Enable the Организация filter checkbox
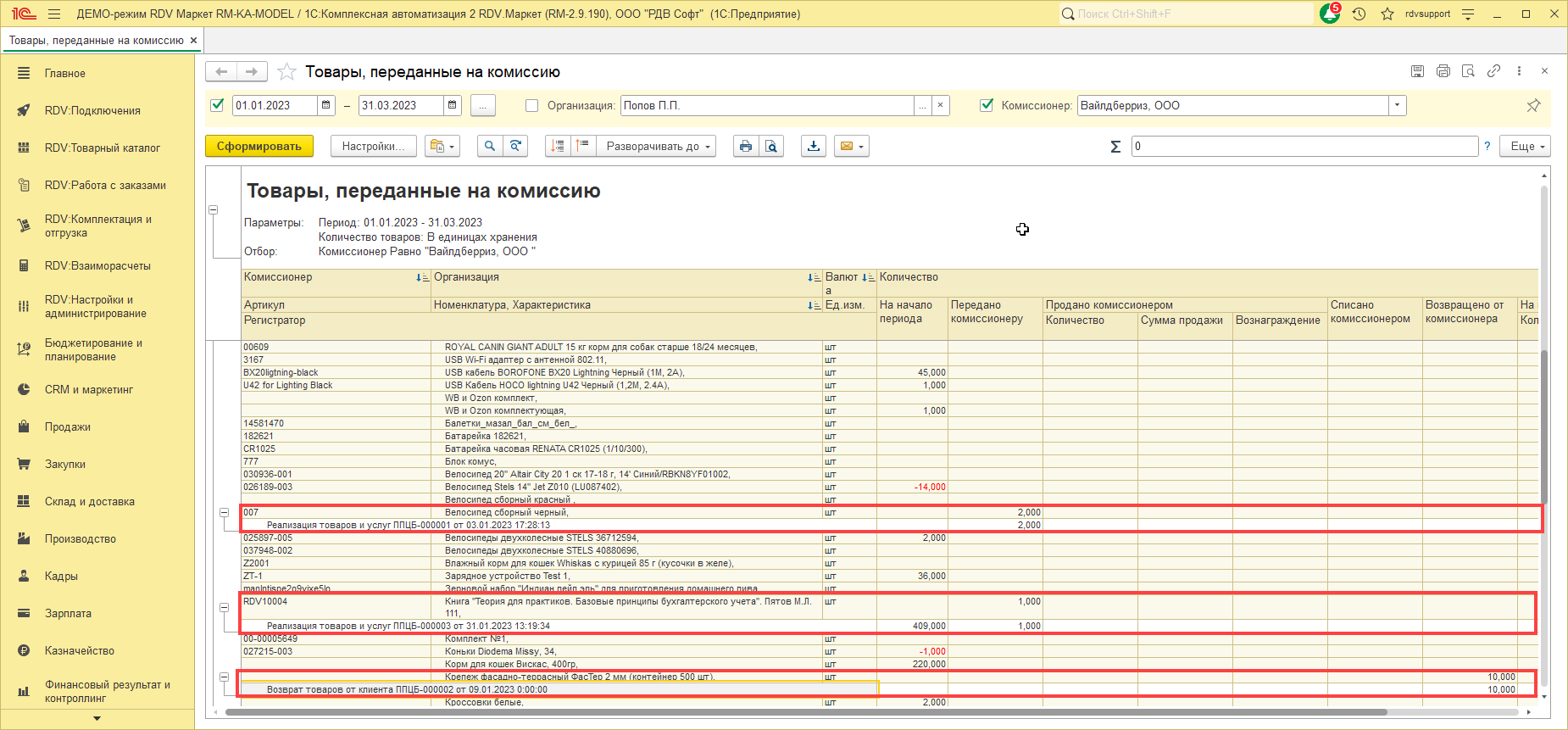The width and height of the screenshot is (1568, 730). click(x=532, y=105)
